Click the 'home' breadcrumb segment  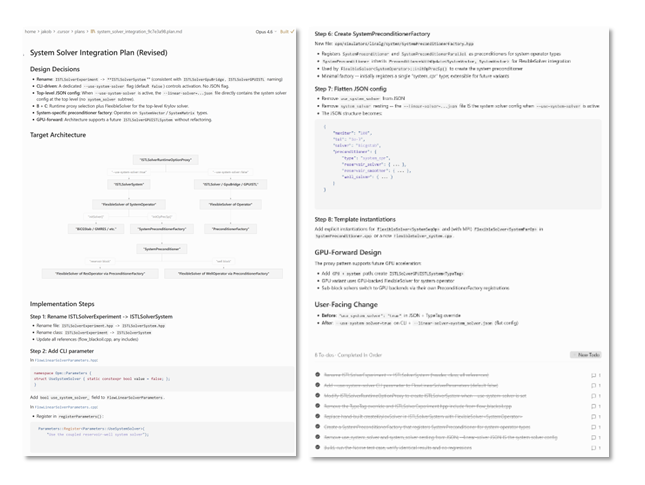(x=31, y=32)
